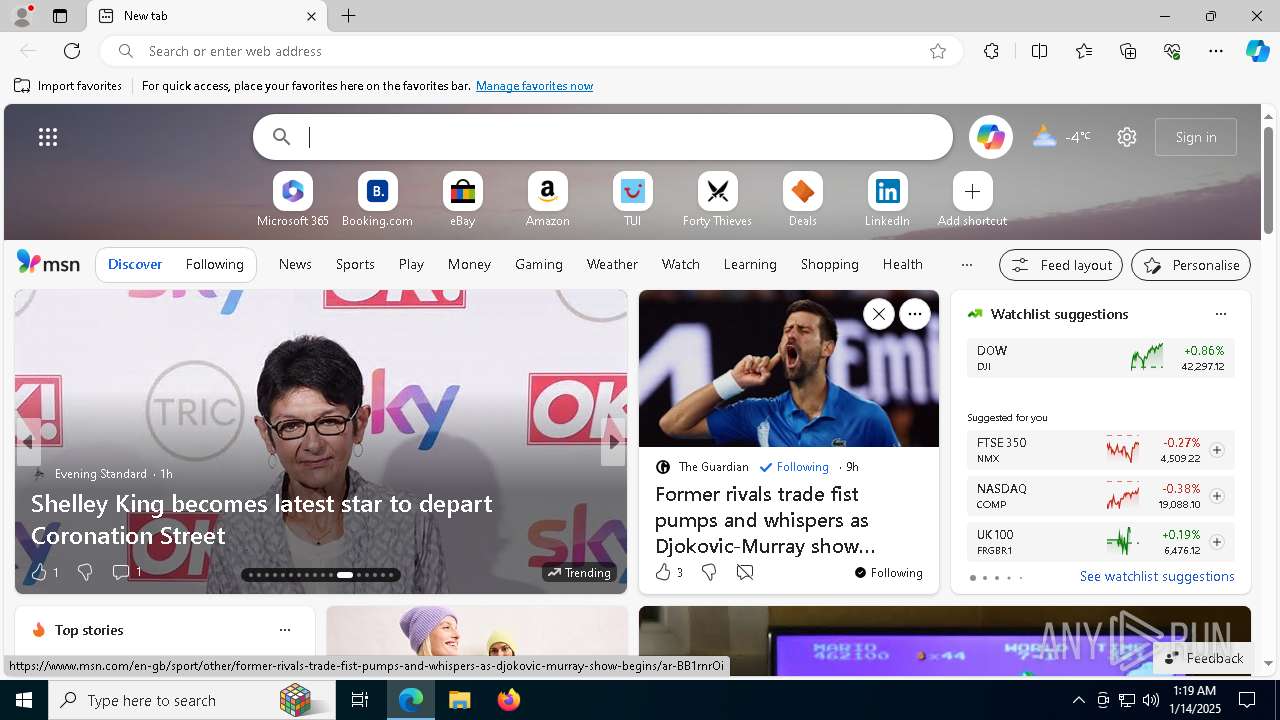Click the MSN web search box
Screen dimensions: 1280x720
[x=602, y=137]
